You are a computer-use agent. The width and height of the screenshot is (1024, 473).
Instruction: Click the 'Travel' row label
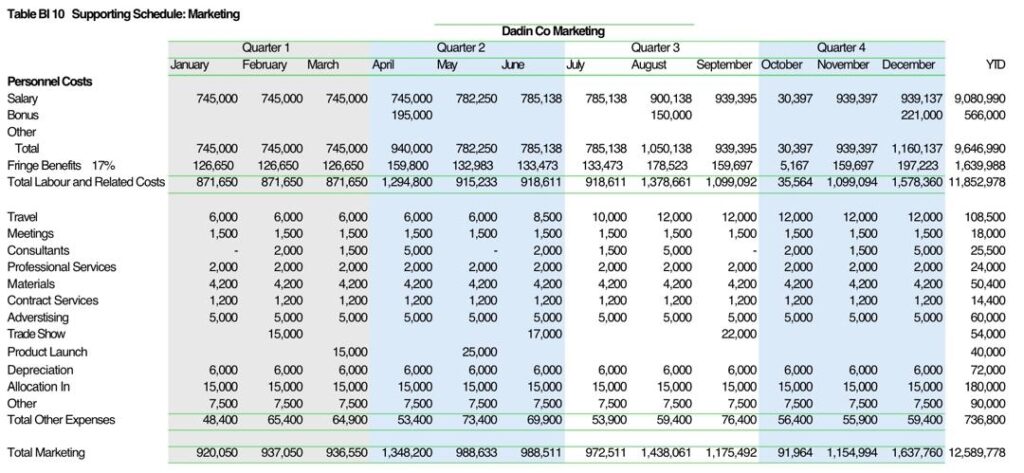23,217
